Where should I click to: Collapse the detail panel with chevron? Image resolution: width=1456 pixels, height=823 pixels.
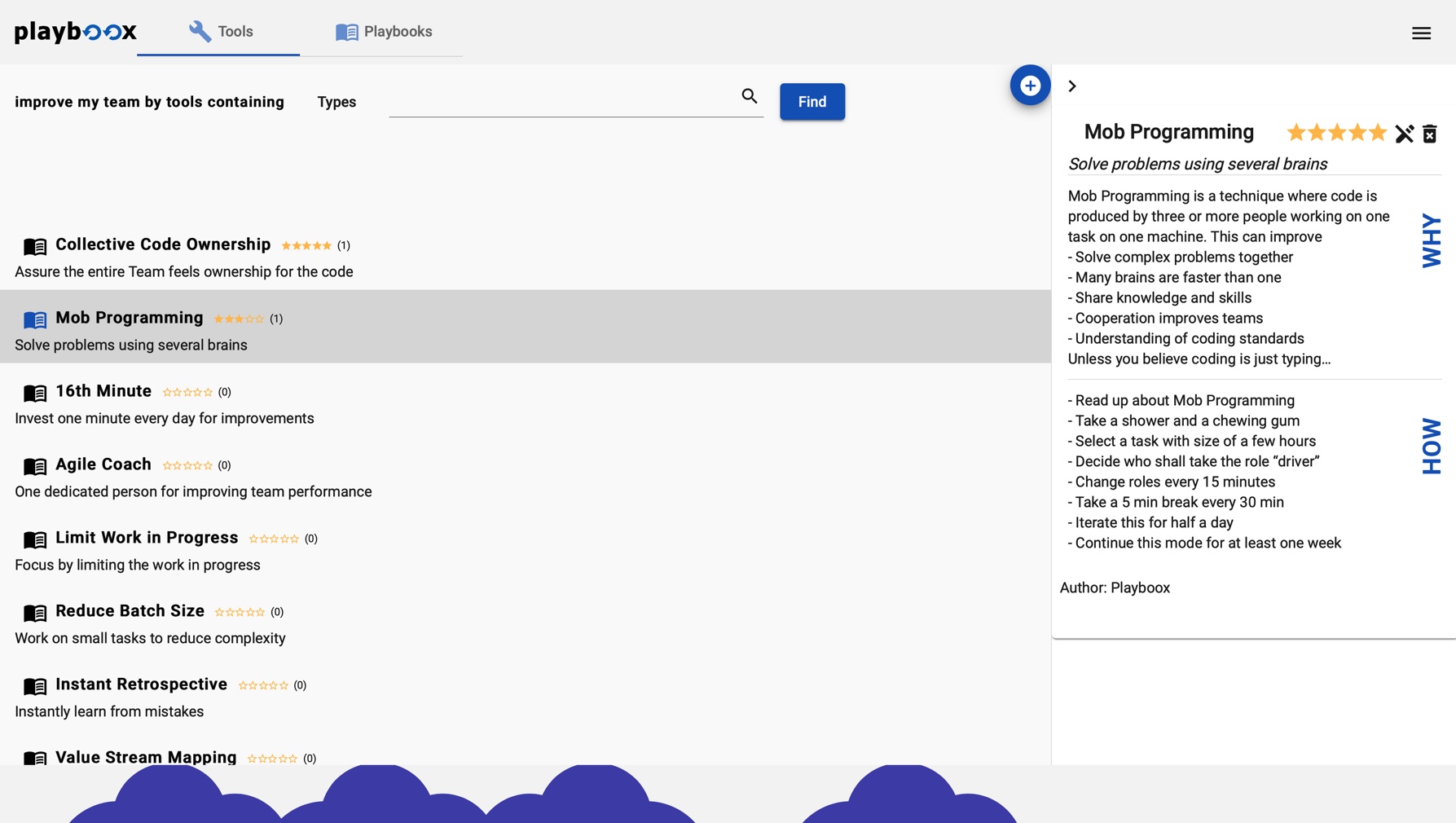(1072, 86)
